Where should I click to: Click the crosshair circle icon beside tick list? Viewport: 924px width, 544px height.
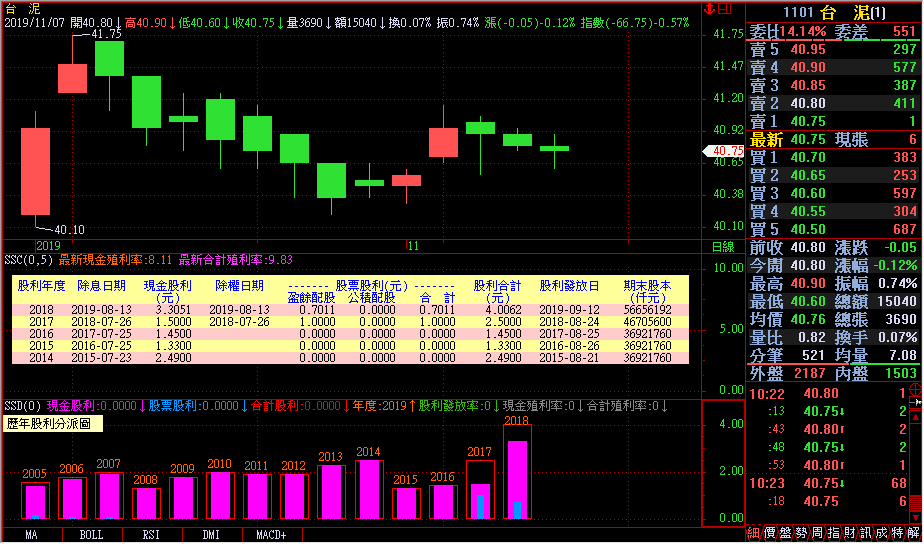[x=916, y=390]
